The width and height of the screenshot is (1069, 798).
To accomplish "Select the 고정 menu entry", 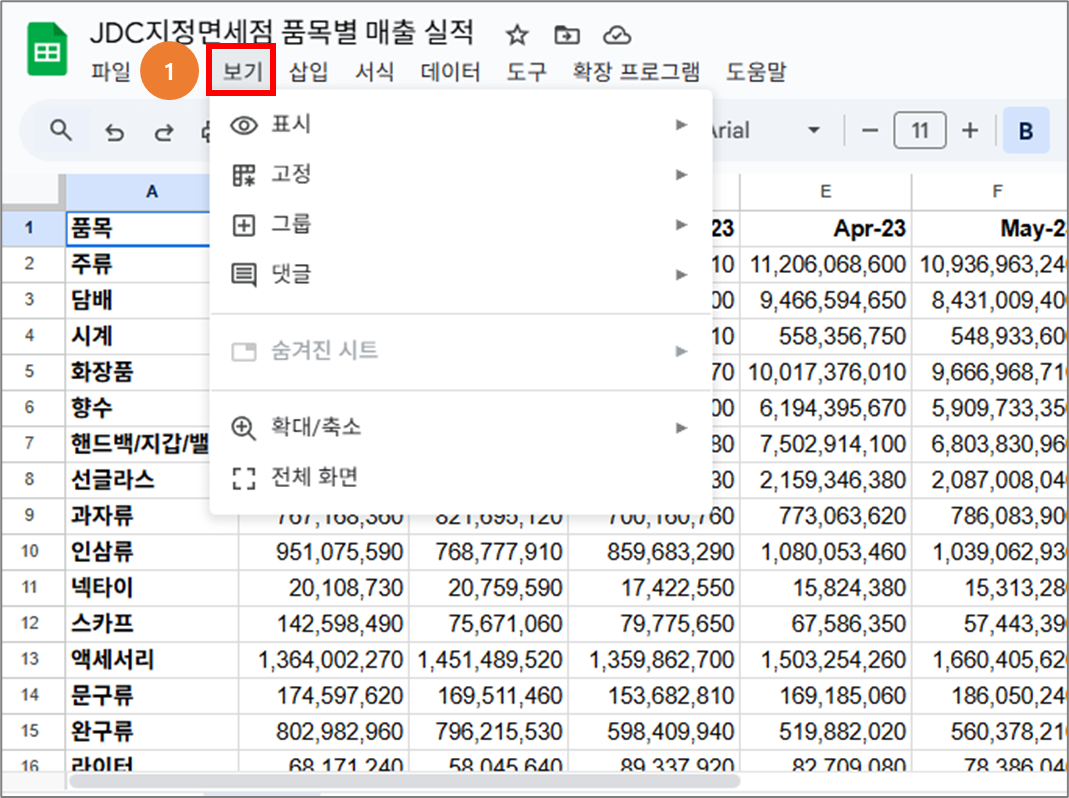I will pos(461,175).
